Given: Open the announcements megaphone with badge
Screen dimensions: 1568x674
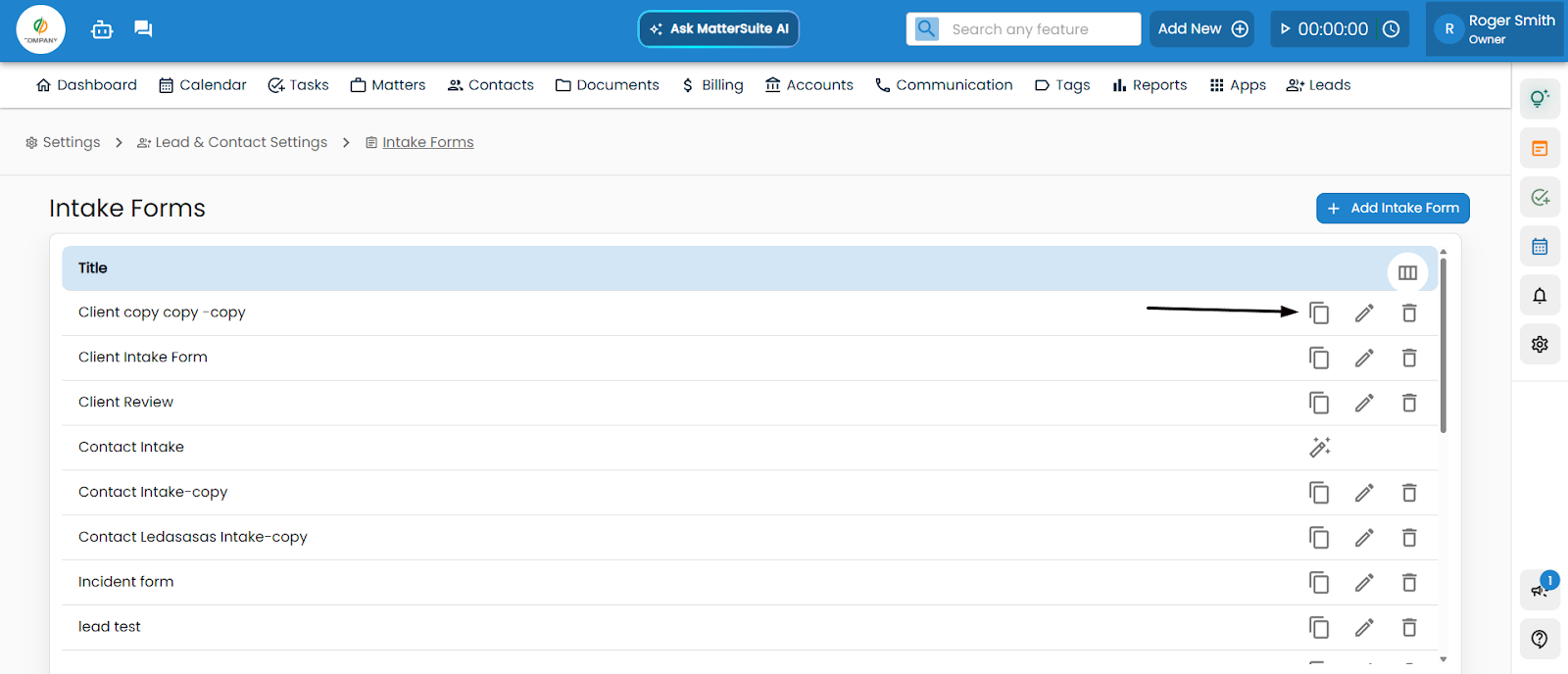Looking at the screenshot, I should click(1540, 589).
